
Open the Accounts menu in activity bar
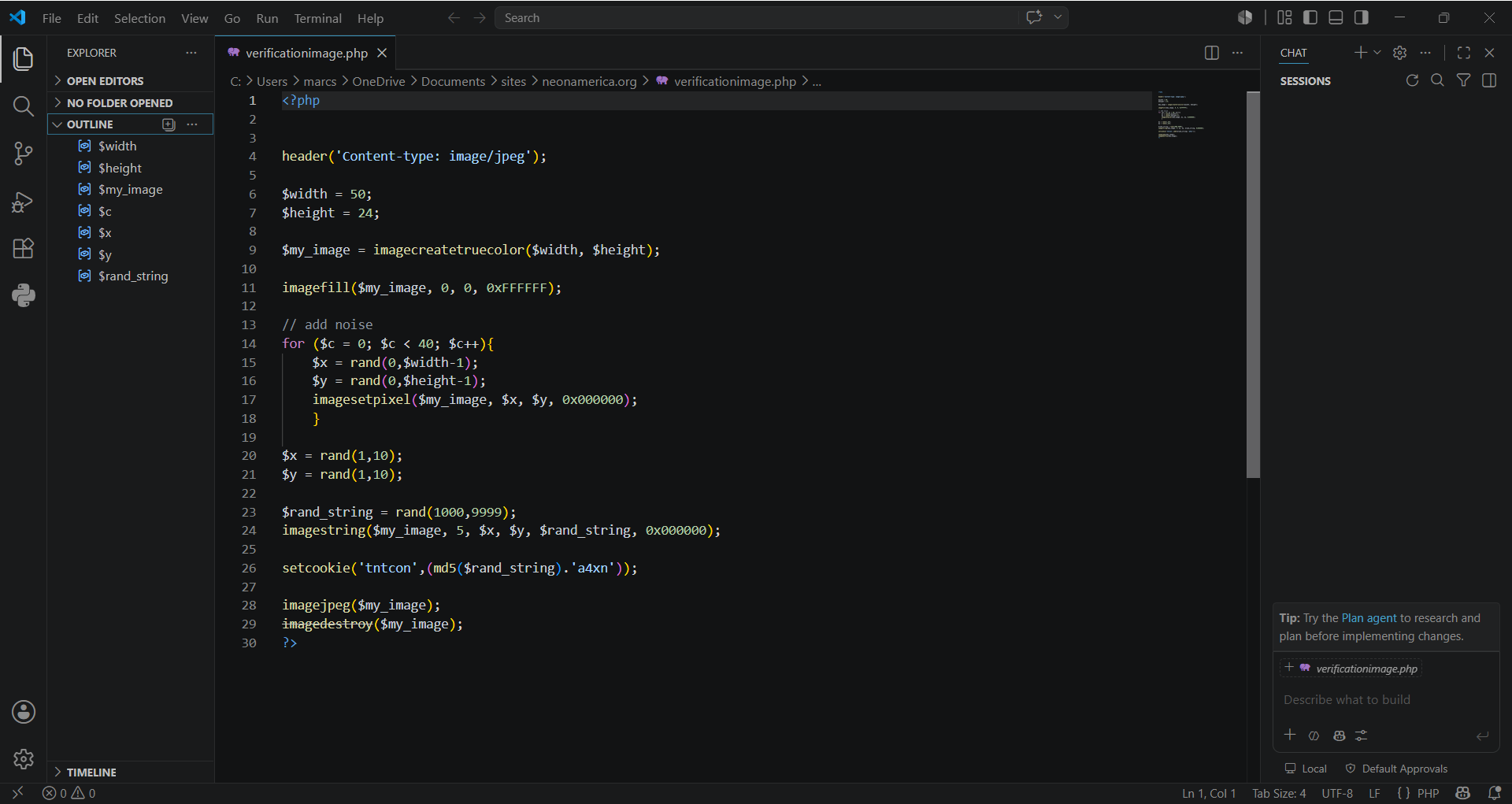click(x=24, y=713)
